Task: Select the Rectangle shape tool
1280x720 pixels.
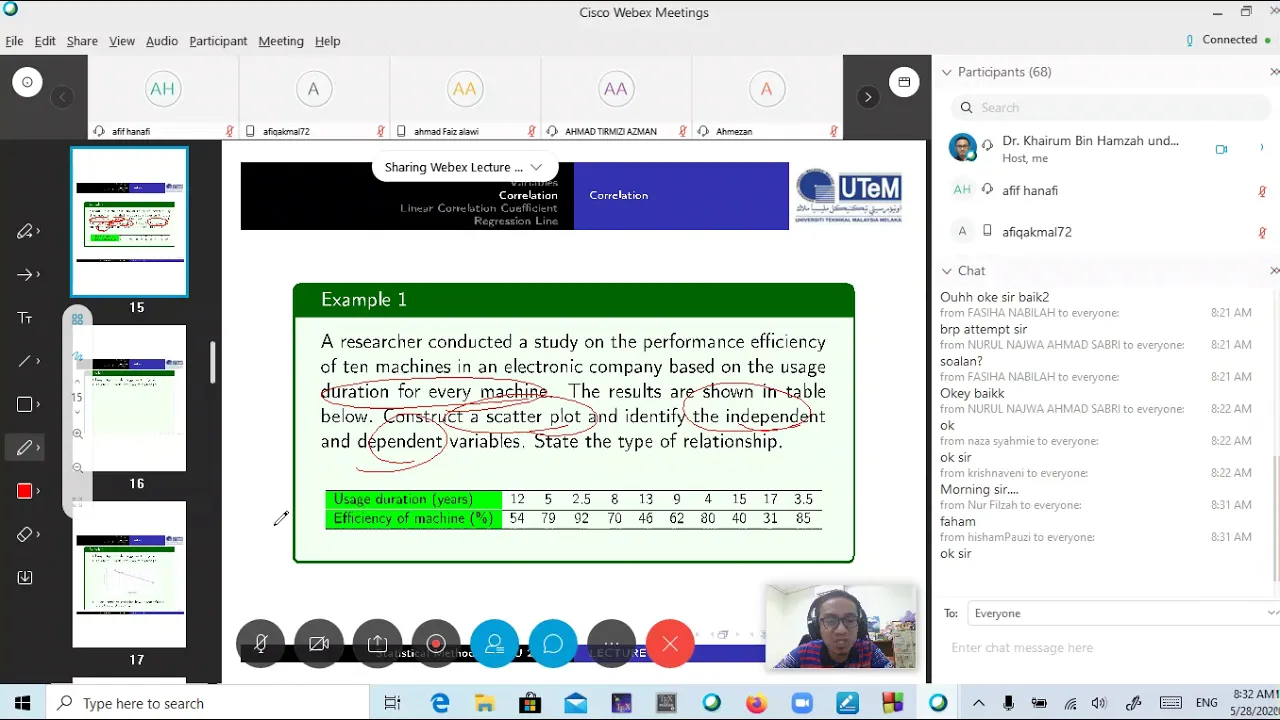Action: tap(25, 404)
